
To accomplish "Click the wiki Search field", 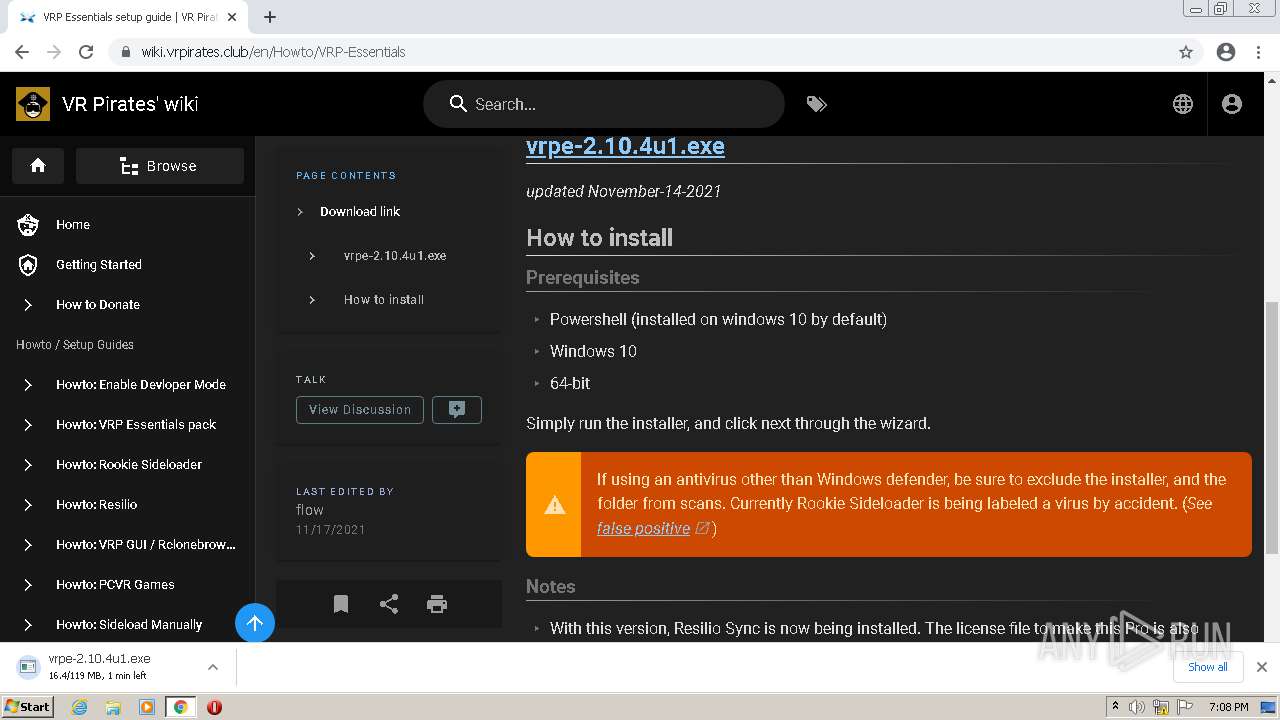I will (604, 104).
